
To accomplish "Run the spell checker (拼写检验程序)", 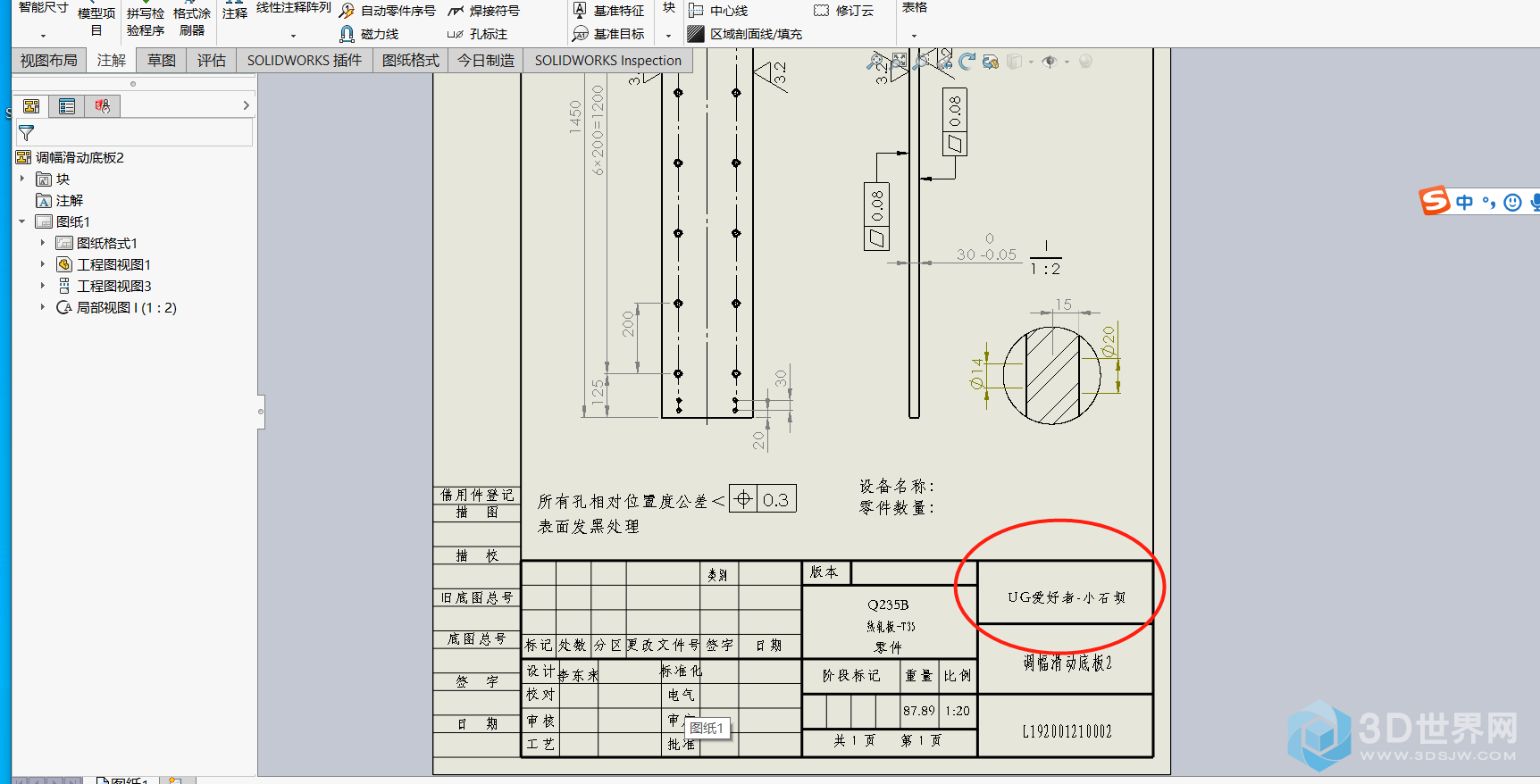I will [146, 21].
